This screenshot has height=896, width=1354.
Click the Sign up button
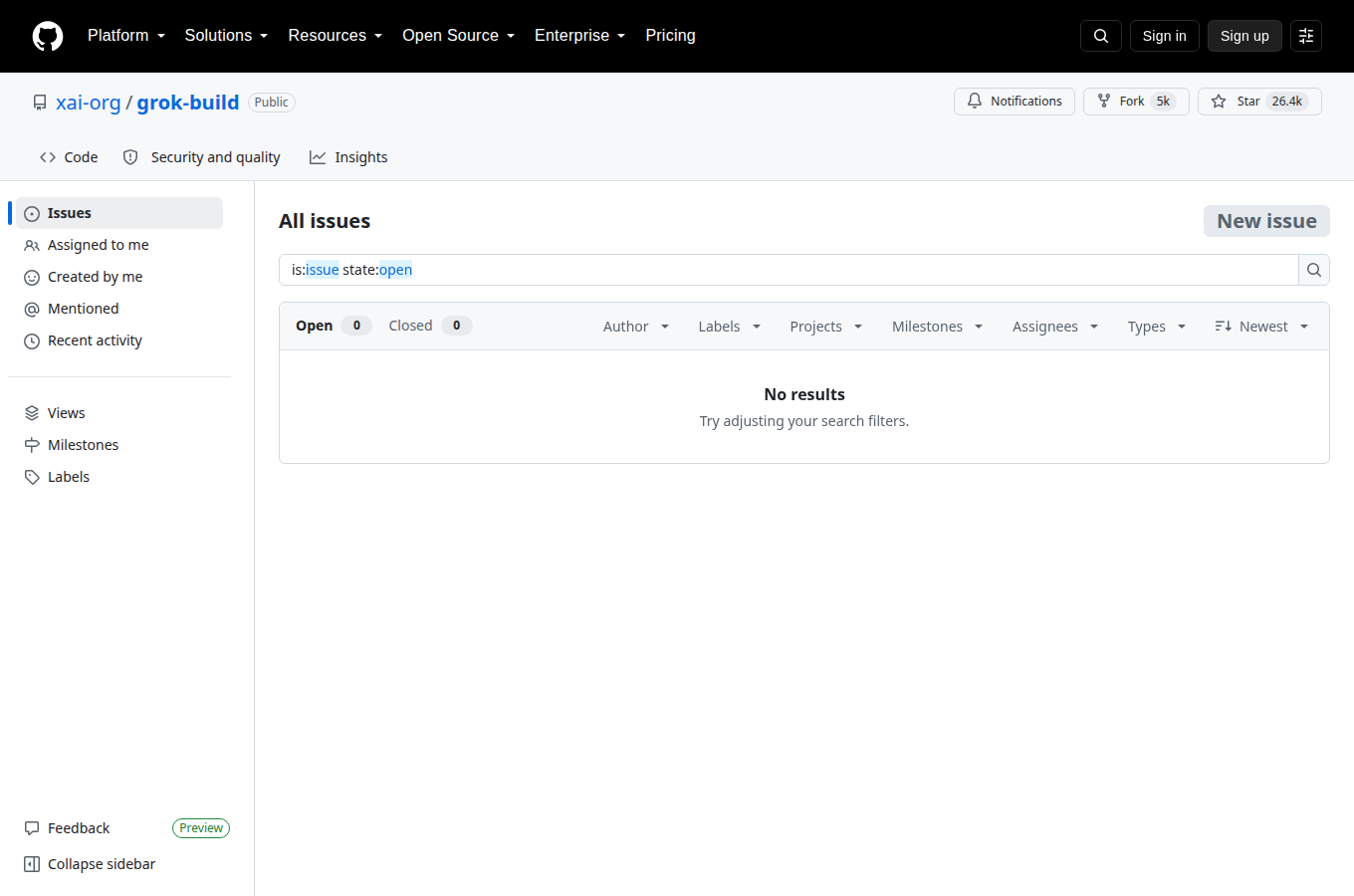tap(1244, 36)
